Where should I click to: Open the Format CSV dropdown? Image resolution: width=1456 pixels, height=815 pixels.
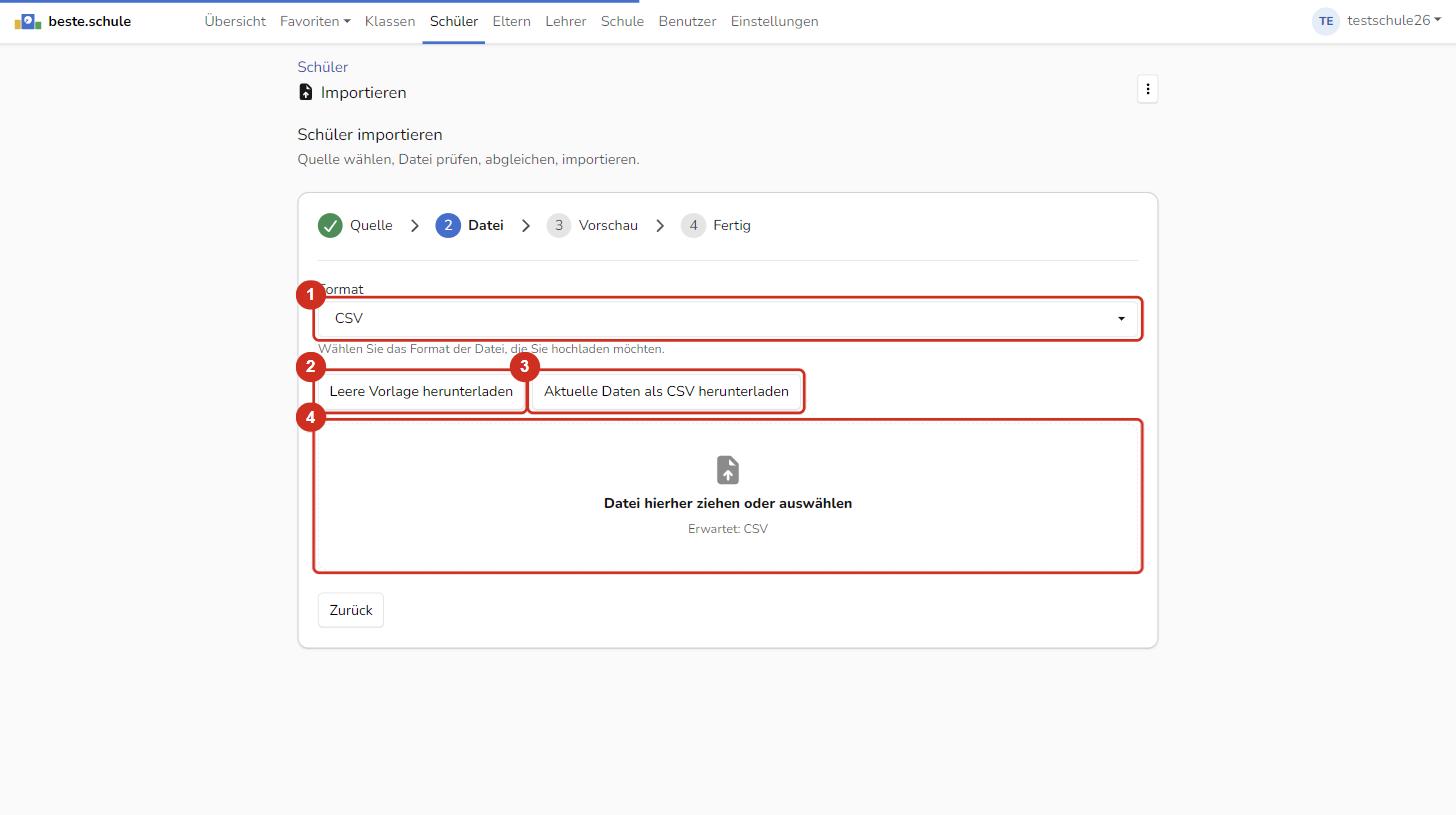(x=728, y=319)
